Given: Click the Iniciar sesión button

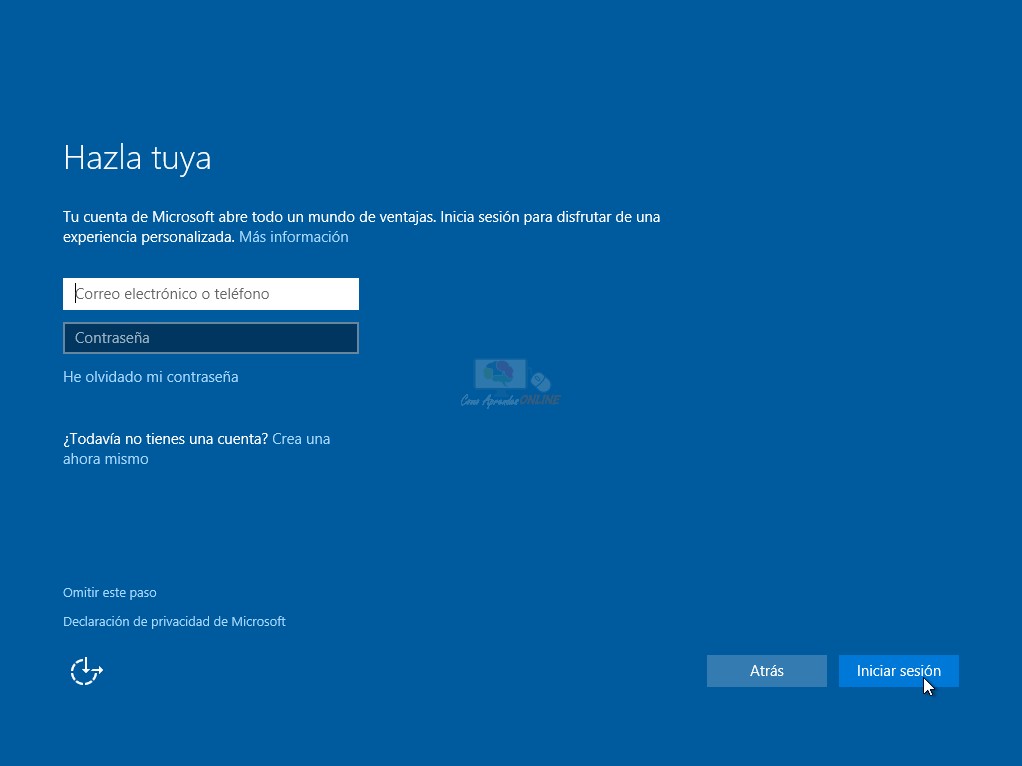Looking at the screenshot, I should coord(898,671).
